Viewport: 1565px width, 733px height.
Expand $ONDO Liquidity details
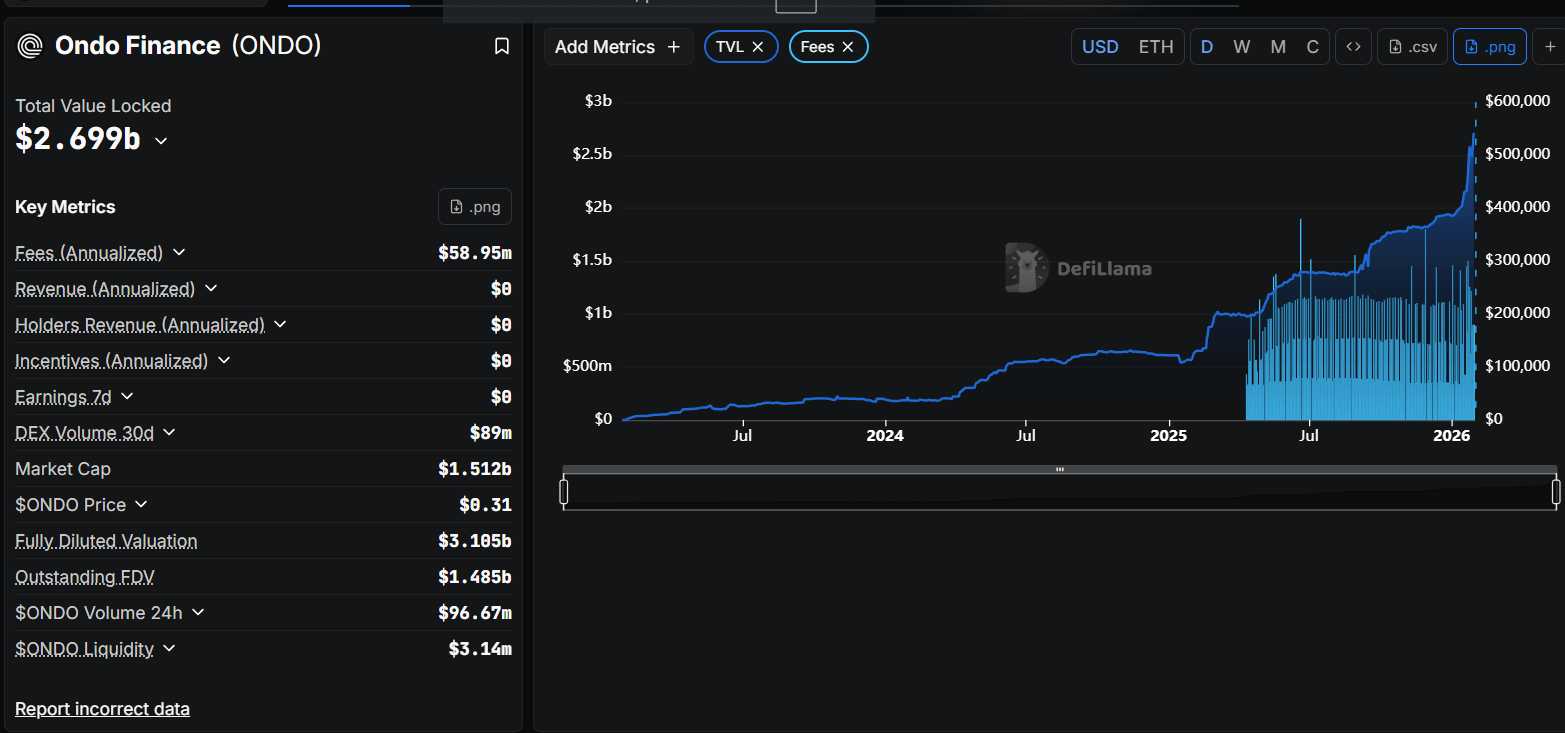[169, 648]
